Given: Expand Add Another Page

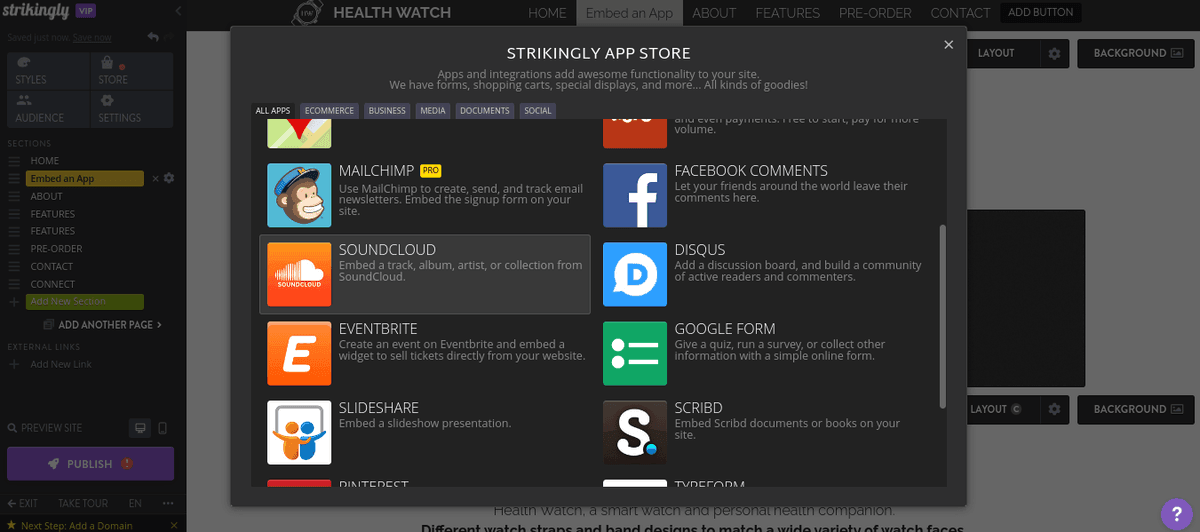Looking at the screenshot, I should [x=102, y=325].
